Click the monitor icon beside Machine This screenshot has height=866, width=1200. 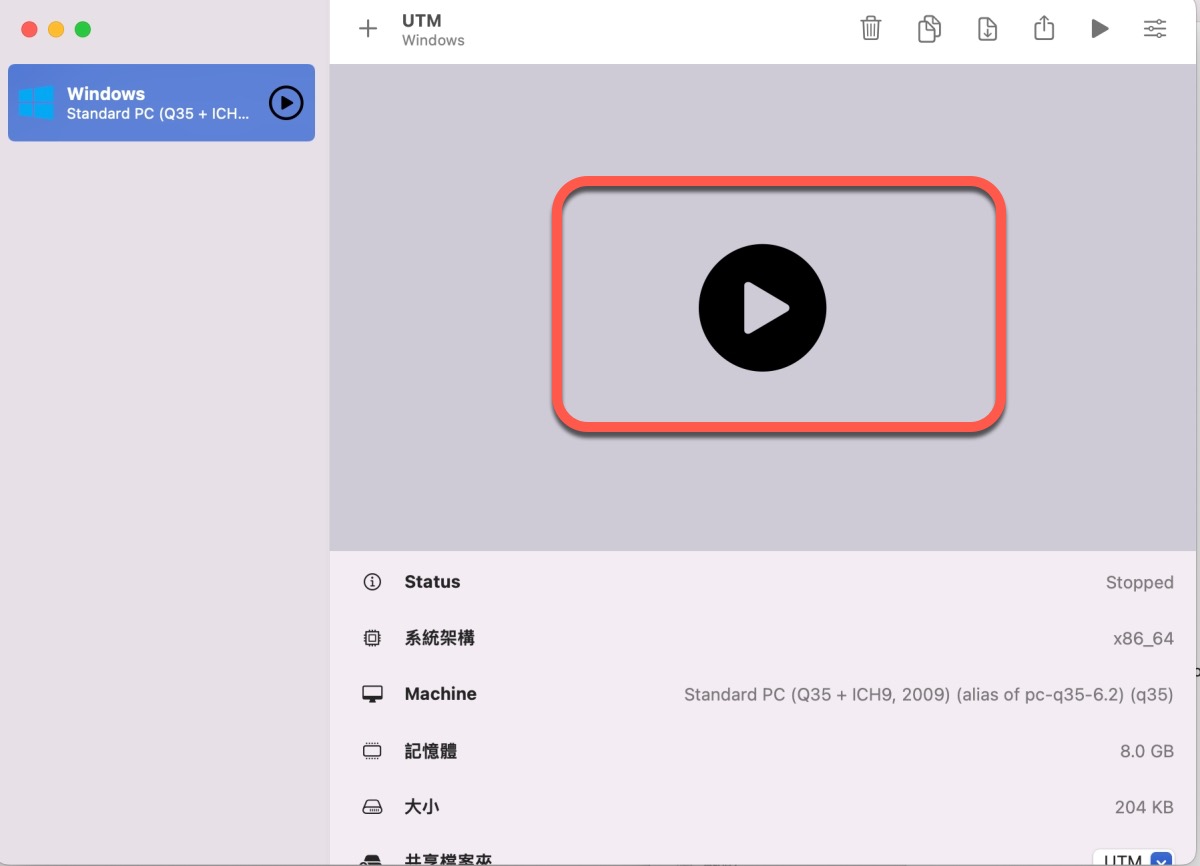(x=372, y=694)
